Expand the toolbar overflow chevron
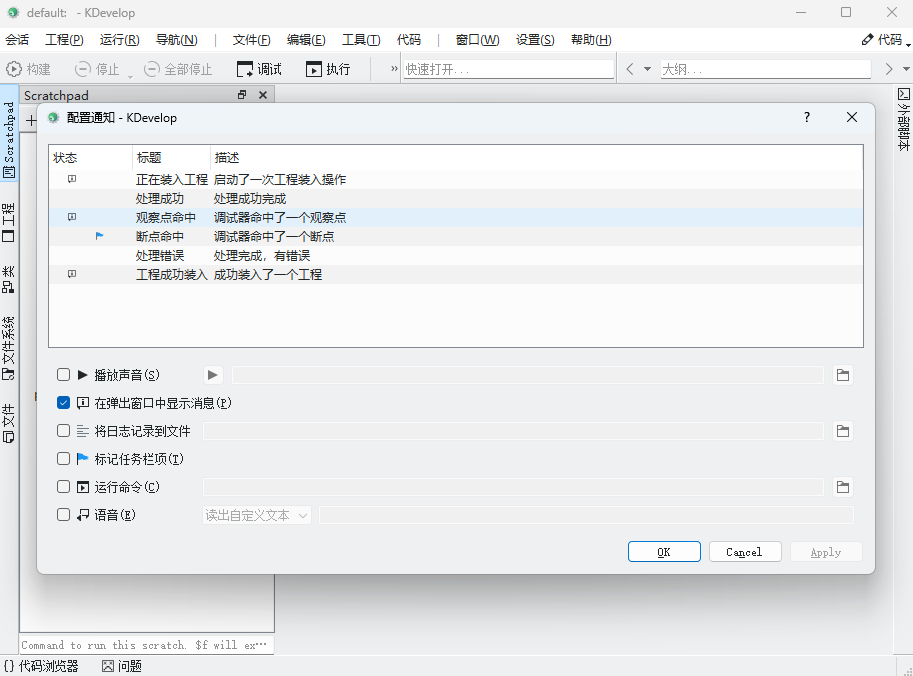Screen dimensions: 913x676 (394, 69)
